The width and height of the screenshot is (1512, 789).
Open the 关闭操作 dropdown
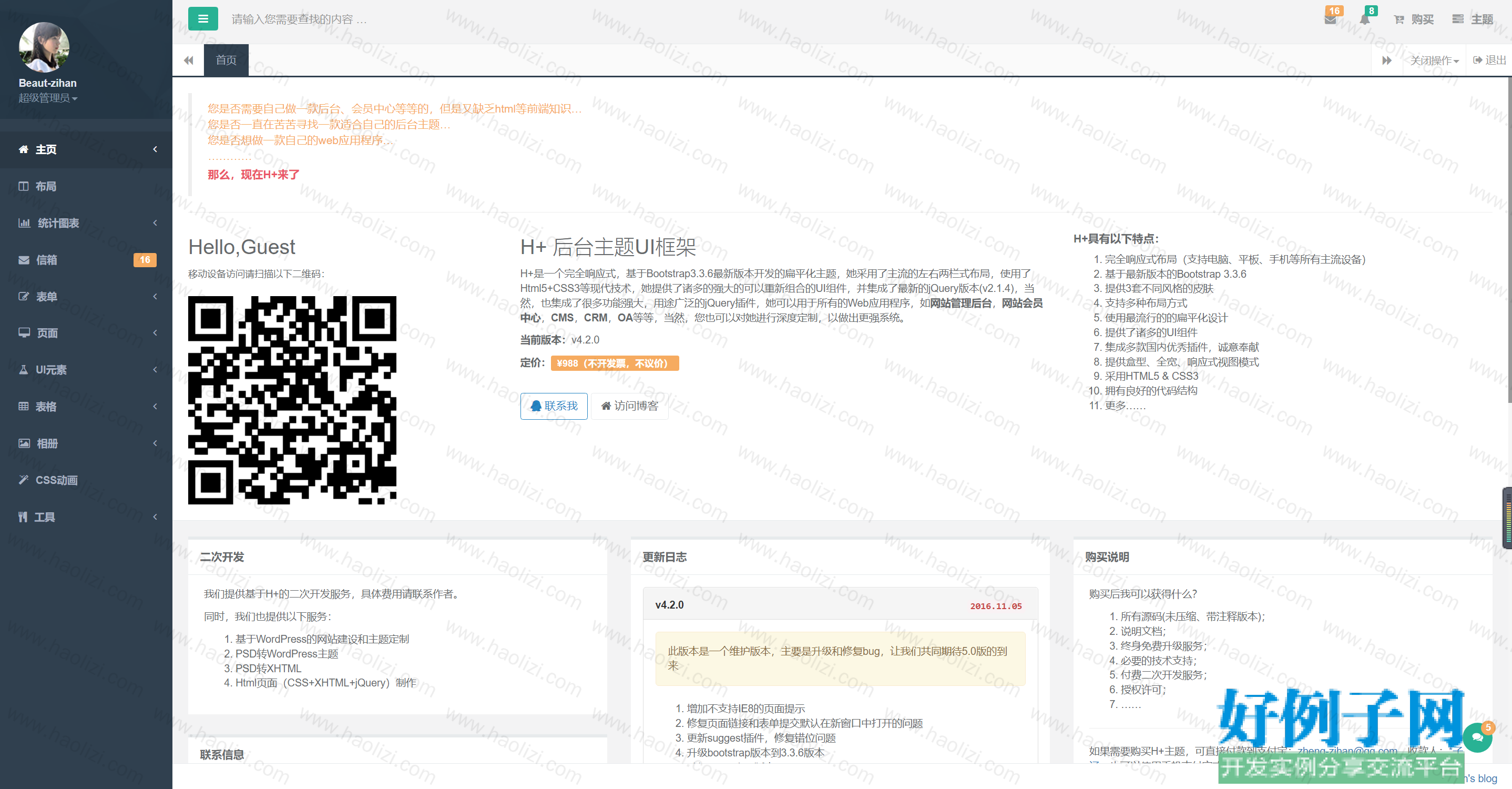coord(1434,60)
